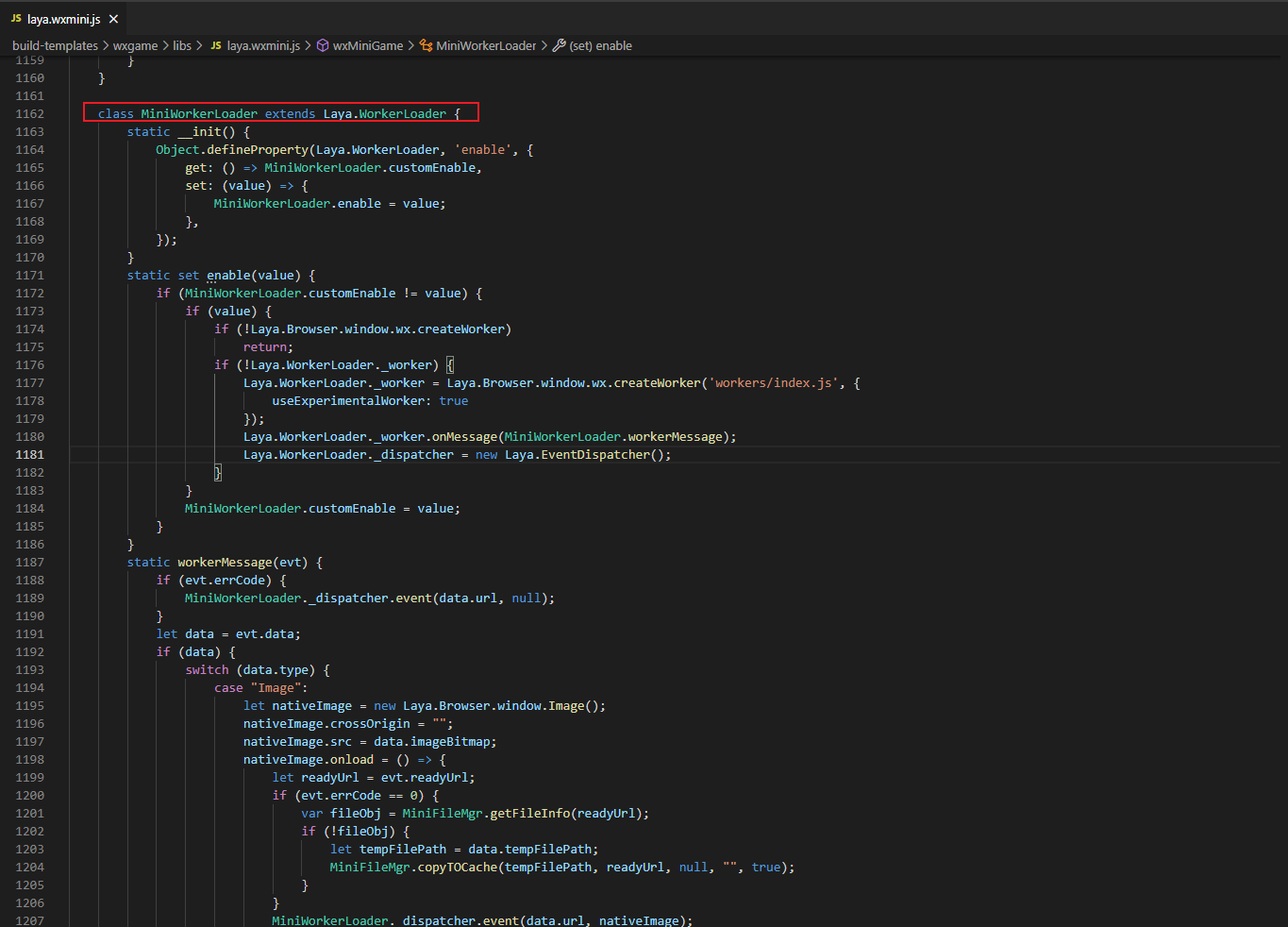This screenshot has height=927, width=1288.
Task: Open the build-templates breadcrumb folder
Action: click(55, 45)
